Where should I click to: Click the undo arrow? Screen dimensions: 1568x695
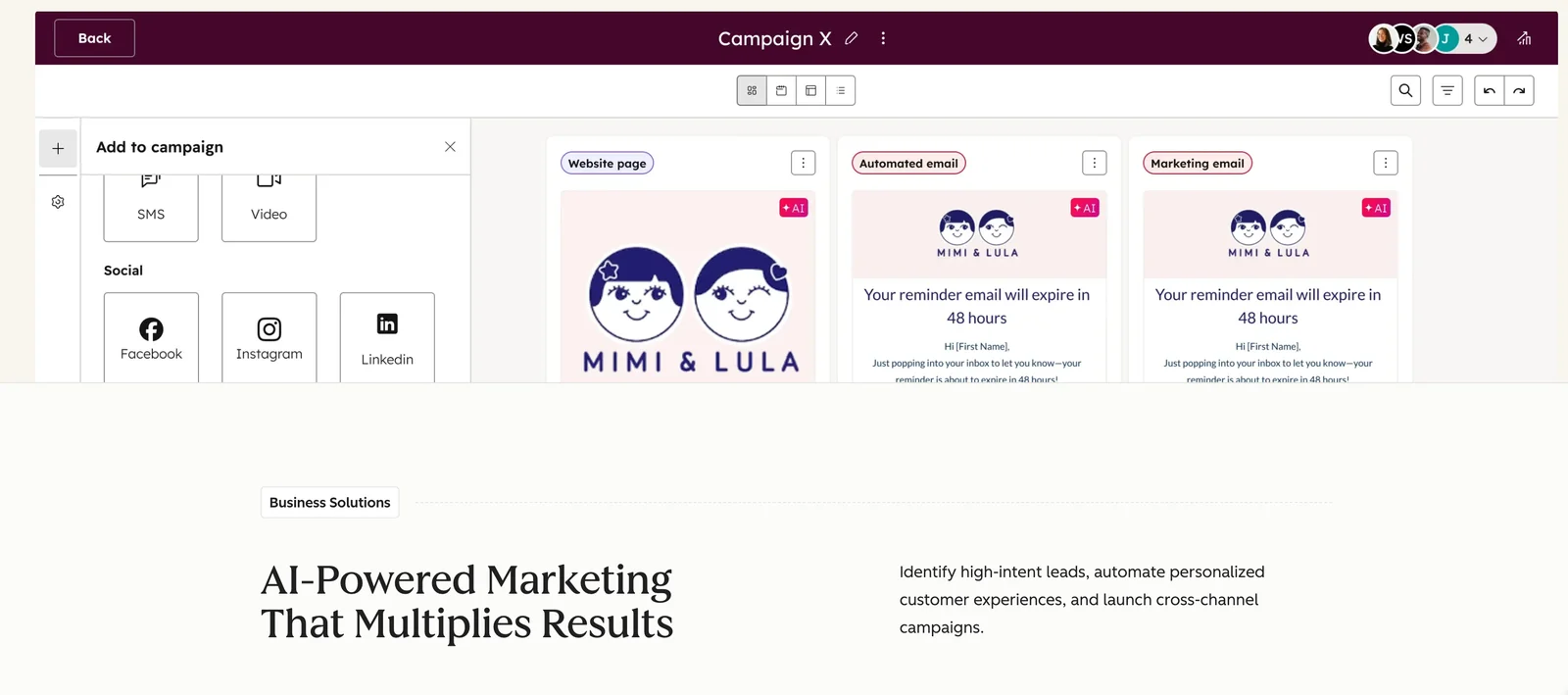tap(1490, 90)
